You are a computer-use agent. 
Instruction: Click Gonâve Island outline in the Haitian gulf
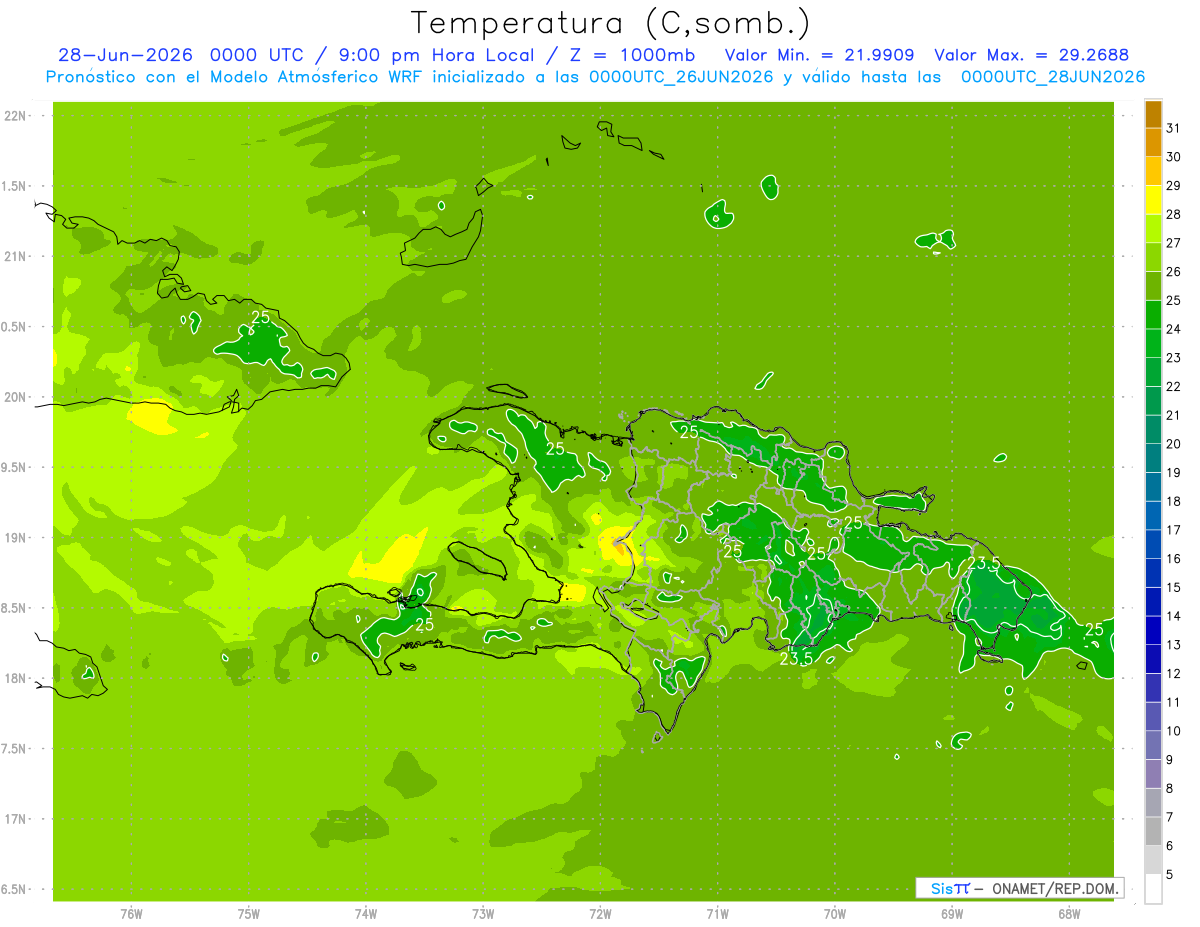click(x=476, y=560)
